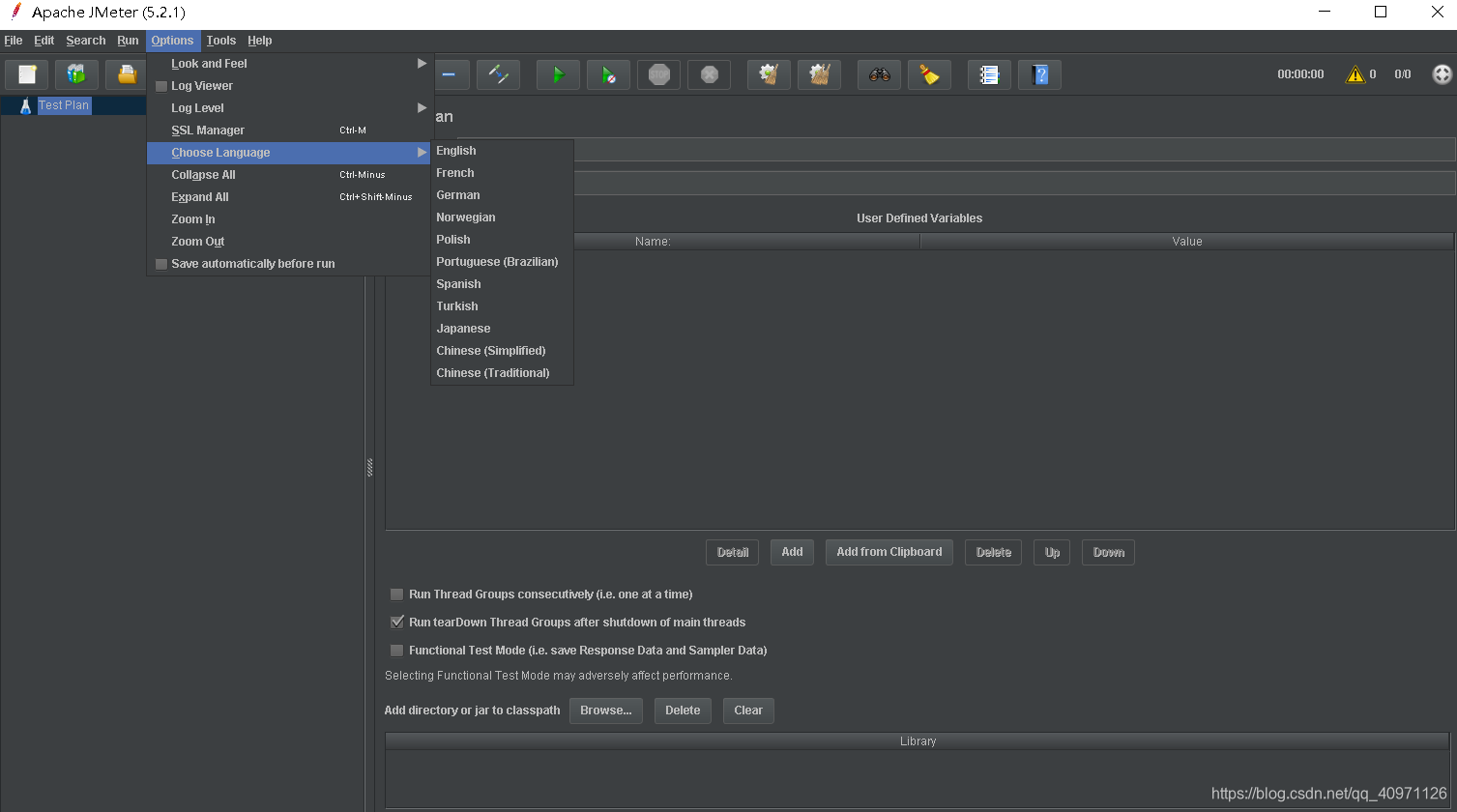Click the Clear icon with gear and broom

769,74
